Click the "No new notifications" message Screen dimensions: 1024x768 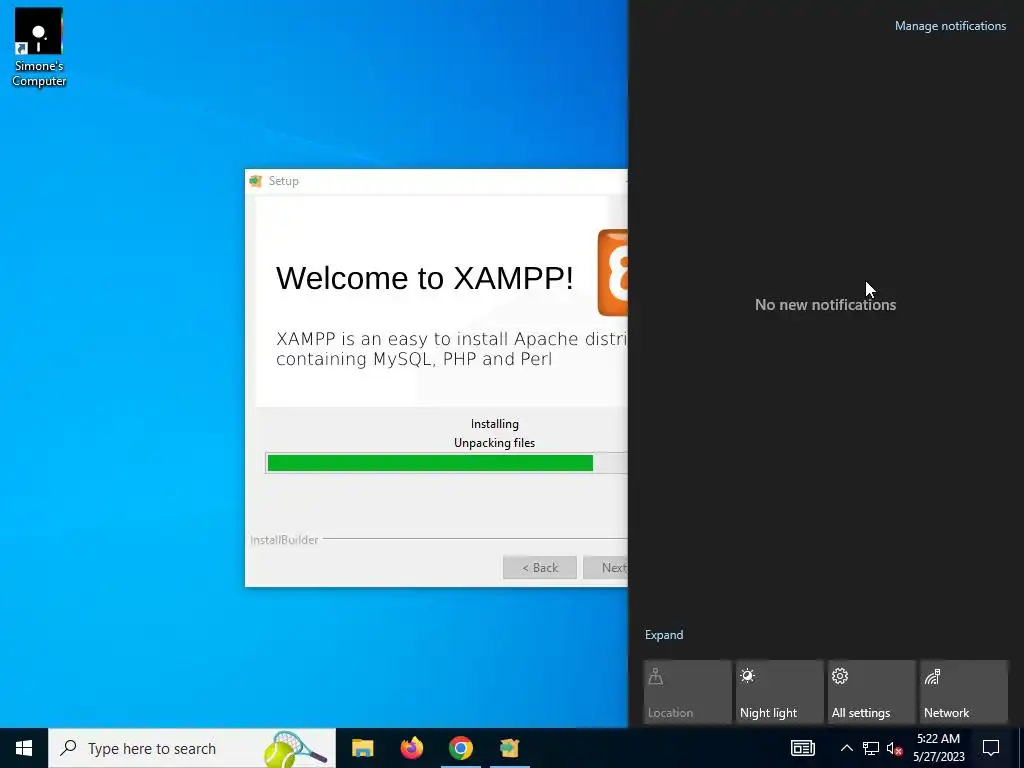pyautogui.click(x=825, y=304)
